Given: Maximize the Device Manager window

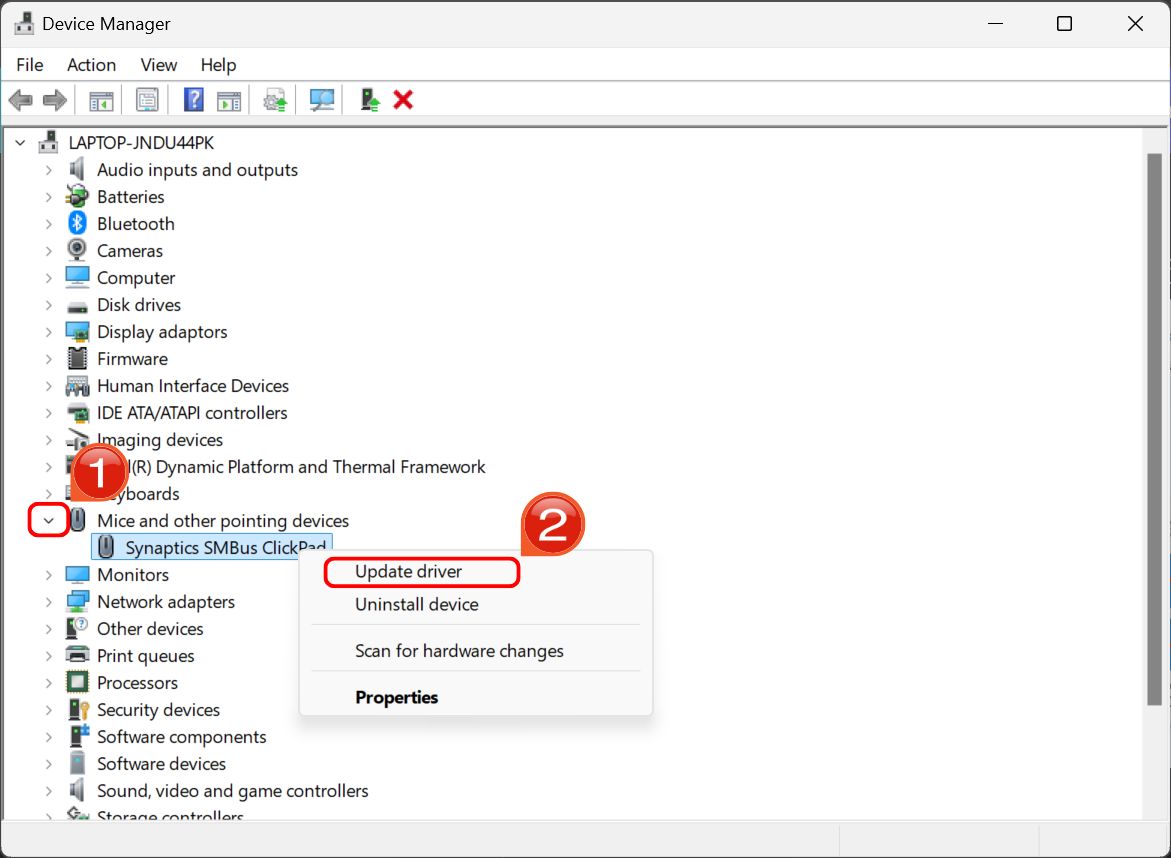Looking at the screenshot, I should tap(1064, 24).
